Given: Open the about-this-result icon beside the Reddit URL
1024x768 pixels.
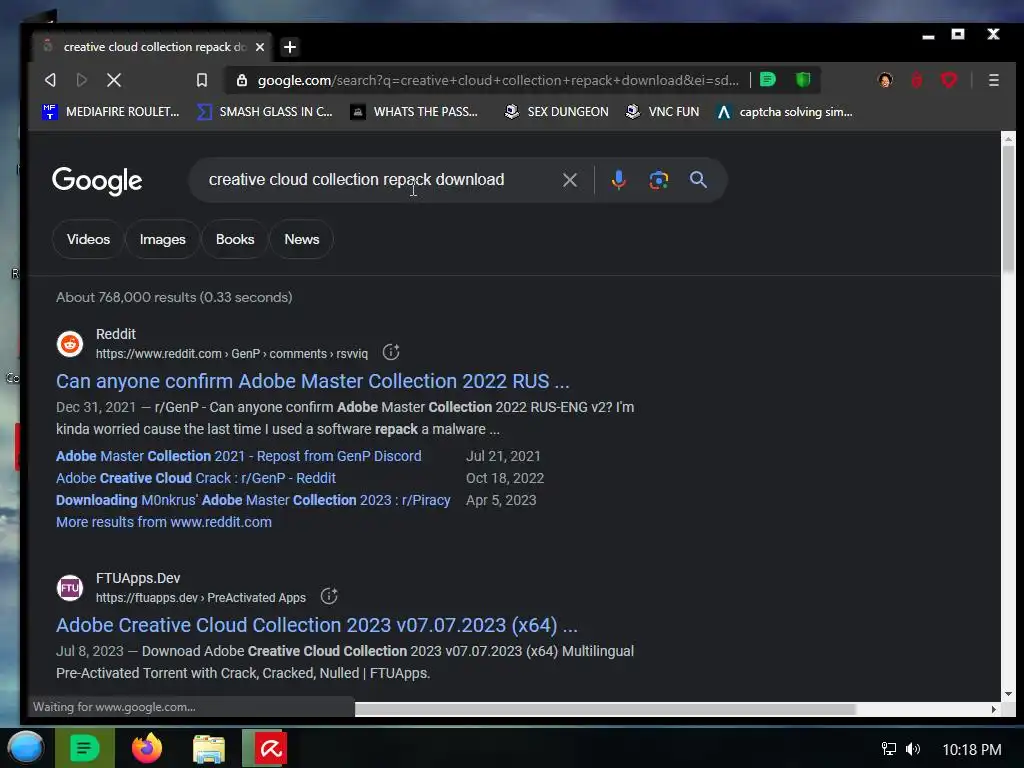Looking at the screenshot, I should coord(391,353).
